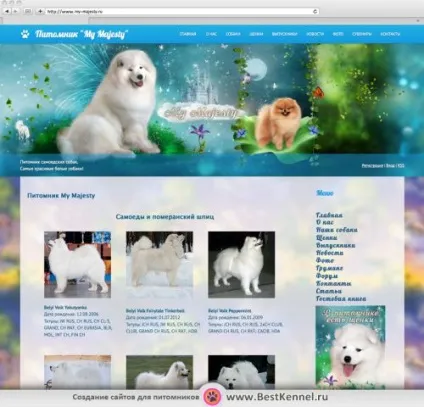This screenshot has height=407, width=424.
Task: Select Щенки in the sidebar menu
Action: click(x=326, y=238)
